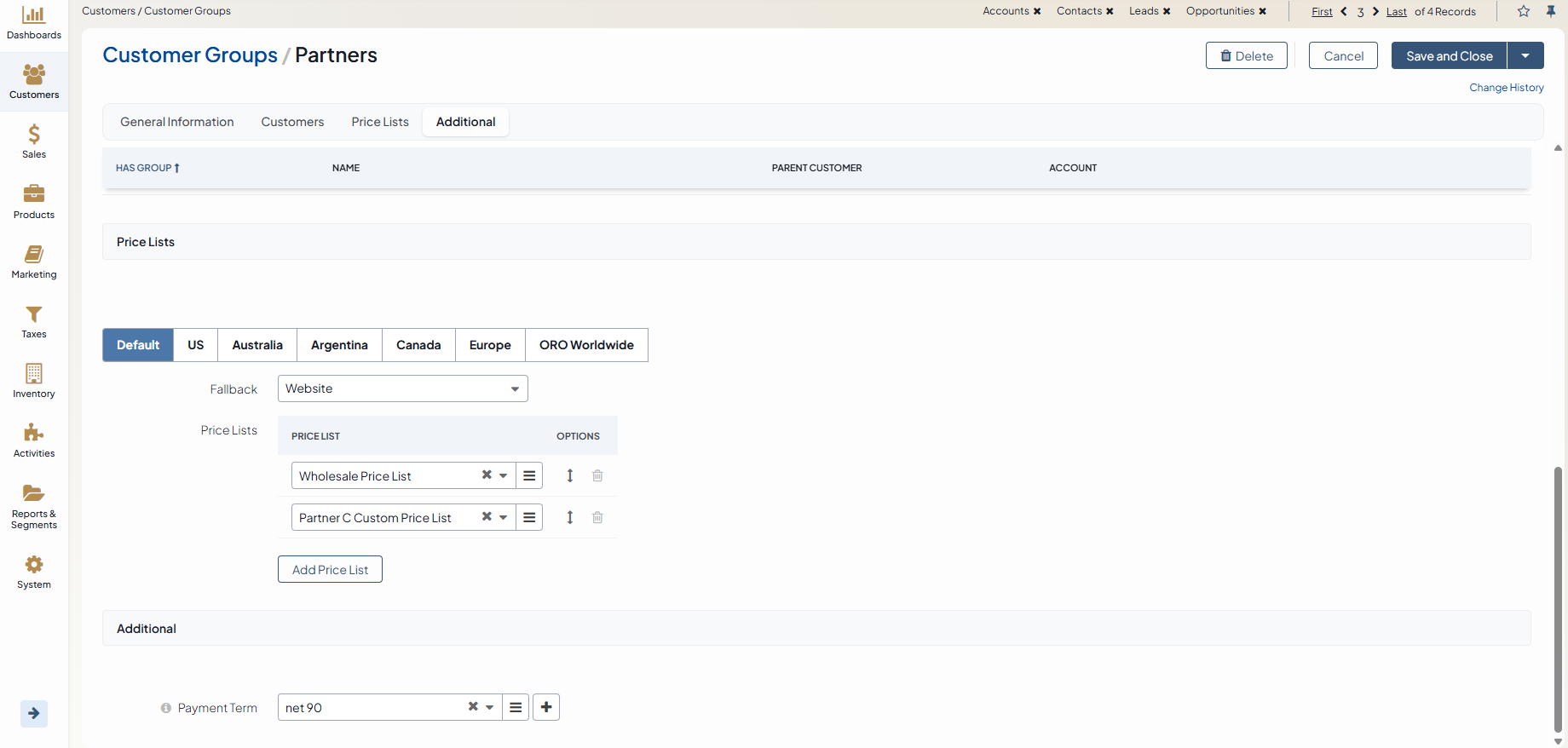Viewport: 1568px width, 748px height.
Task: Open the Change History link
Action: coord(1506,88)
